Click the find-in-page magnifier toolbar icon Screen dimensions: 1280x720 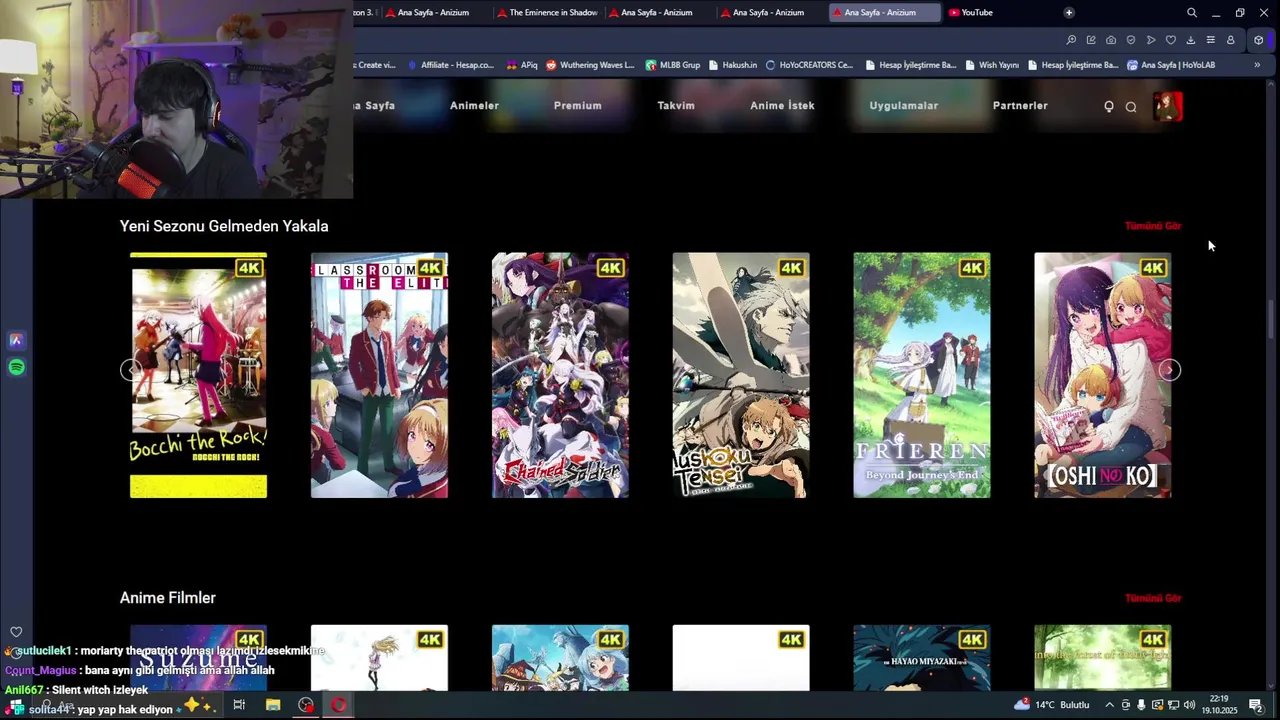(x=1071, y=40)
